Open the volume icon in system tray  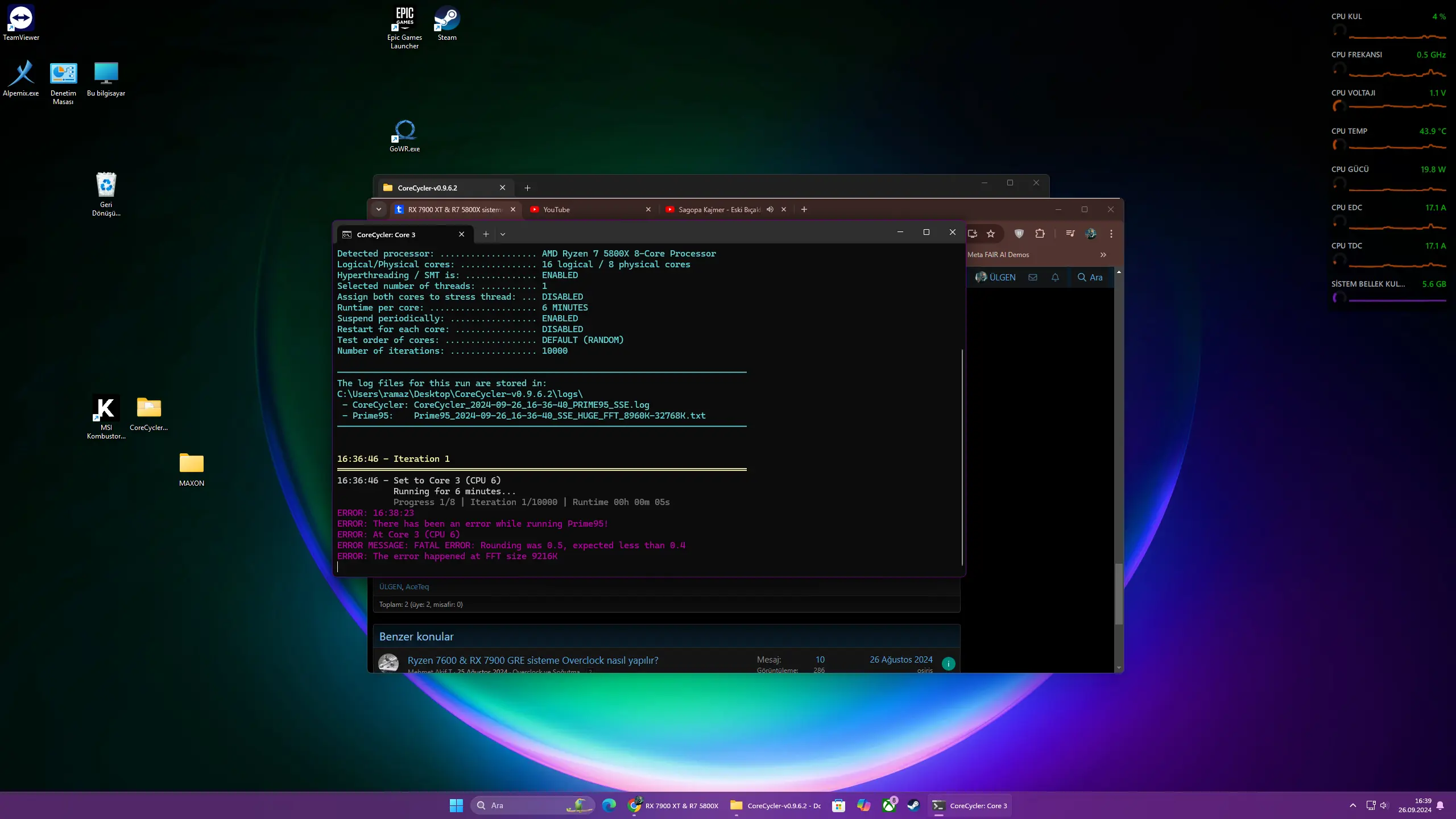pyautogui.click(x=1384, y=805)
